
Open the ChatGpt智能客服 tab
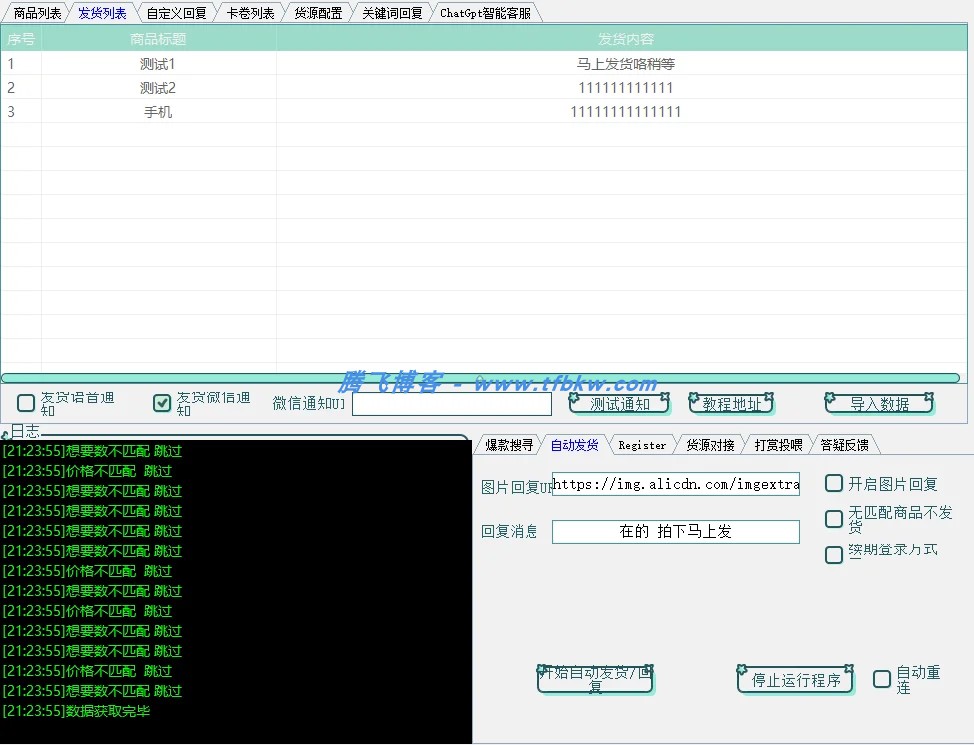click(486, 12)
